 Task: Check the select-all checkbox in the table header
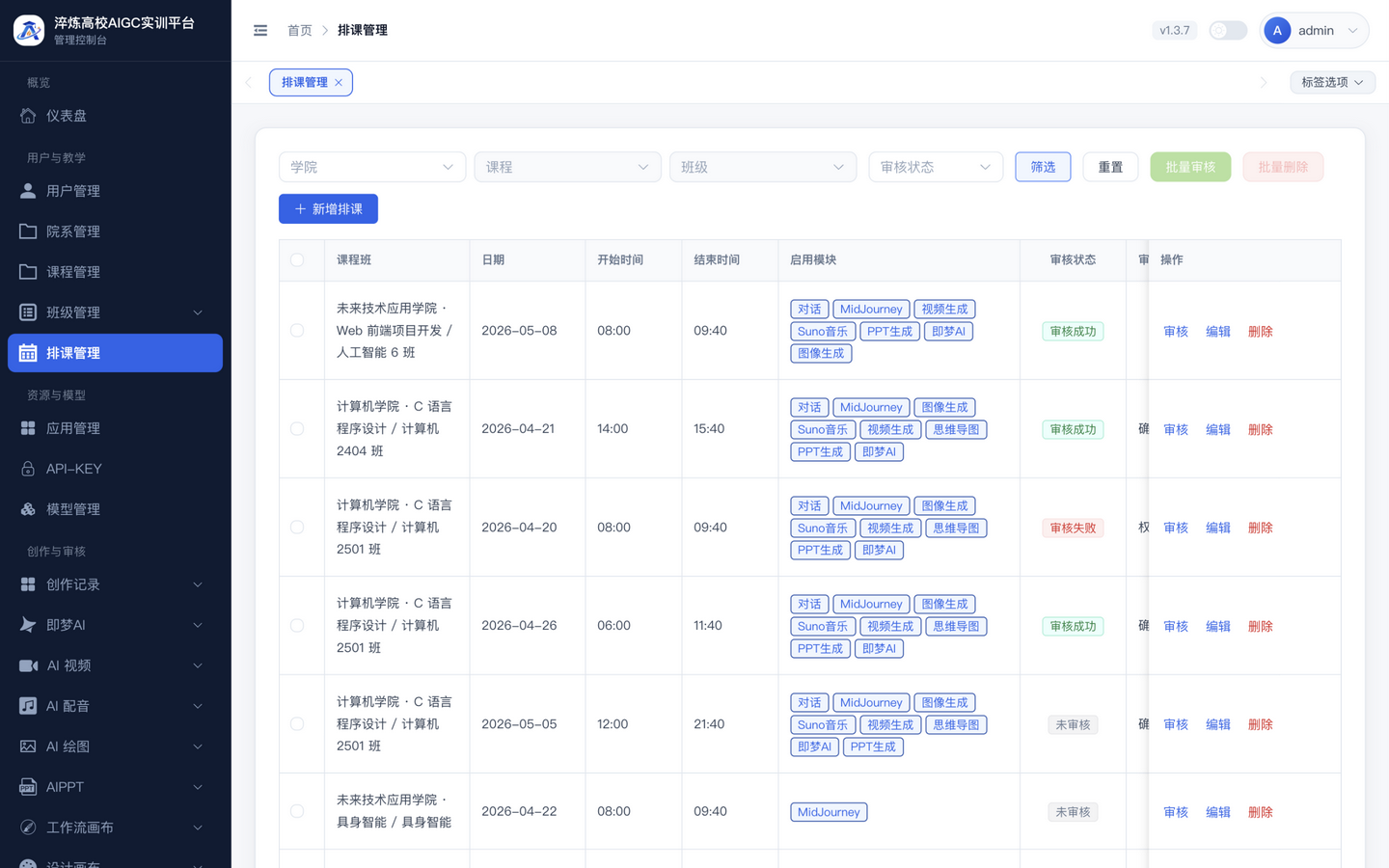pyautogui.click(x=297, y=260)
